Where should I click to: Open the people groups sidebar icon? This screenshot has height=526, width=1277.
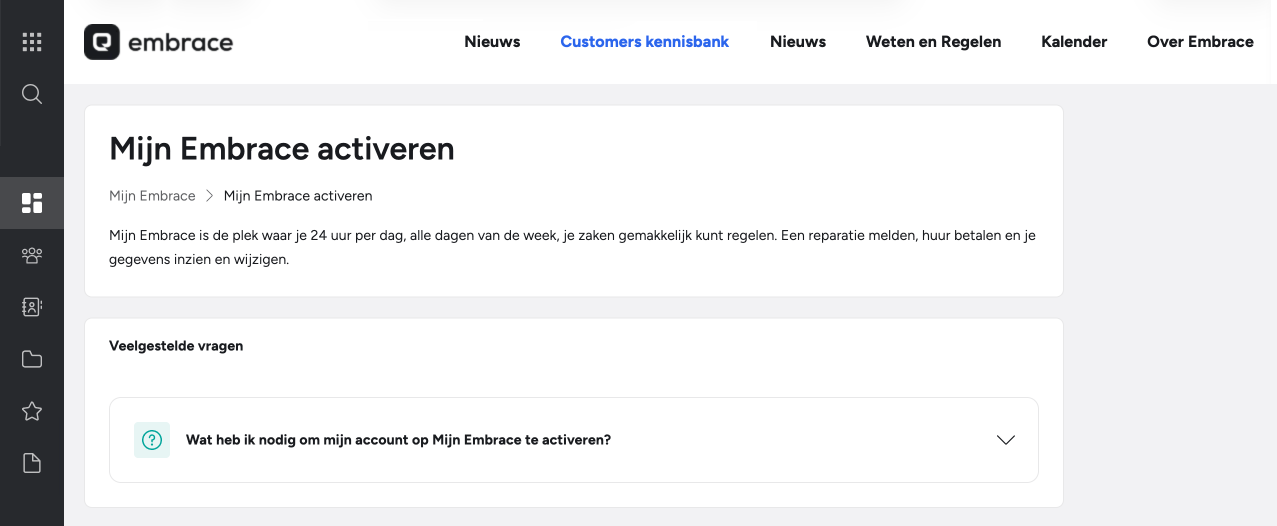tap(32, 255)
